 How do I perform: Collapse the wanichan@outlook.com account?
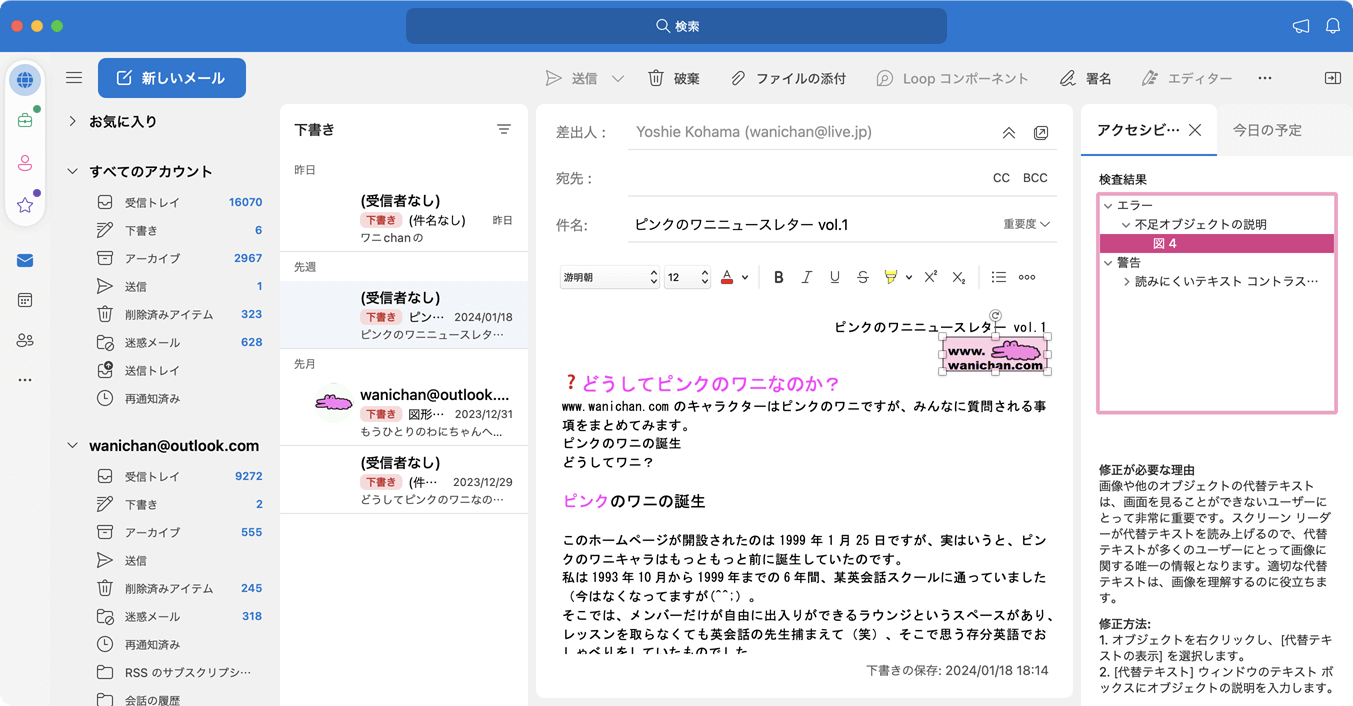coord(72,445)
